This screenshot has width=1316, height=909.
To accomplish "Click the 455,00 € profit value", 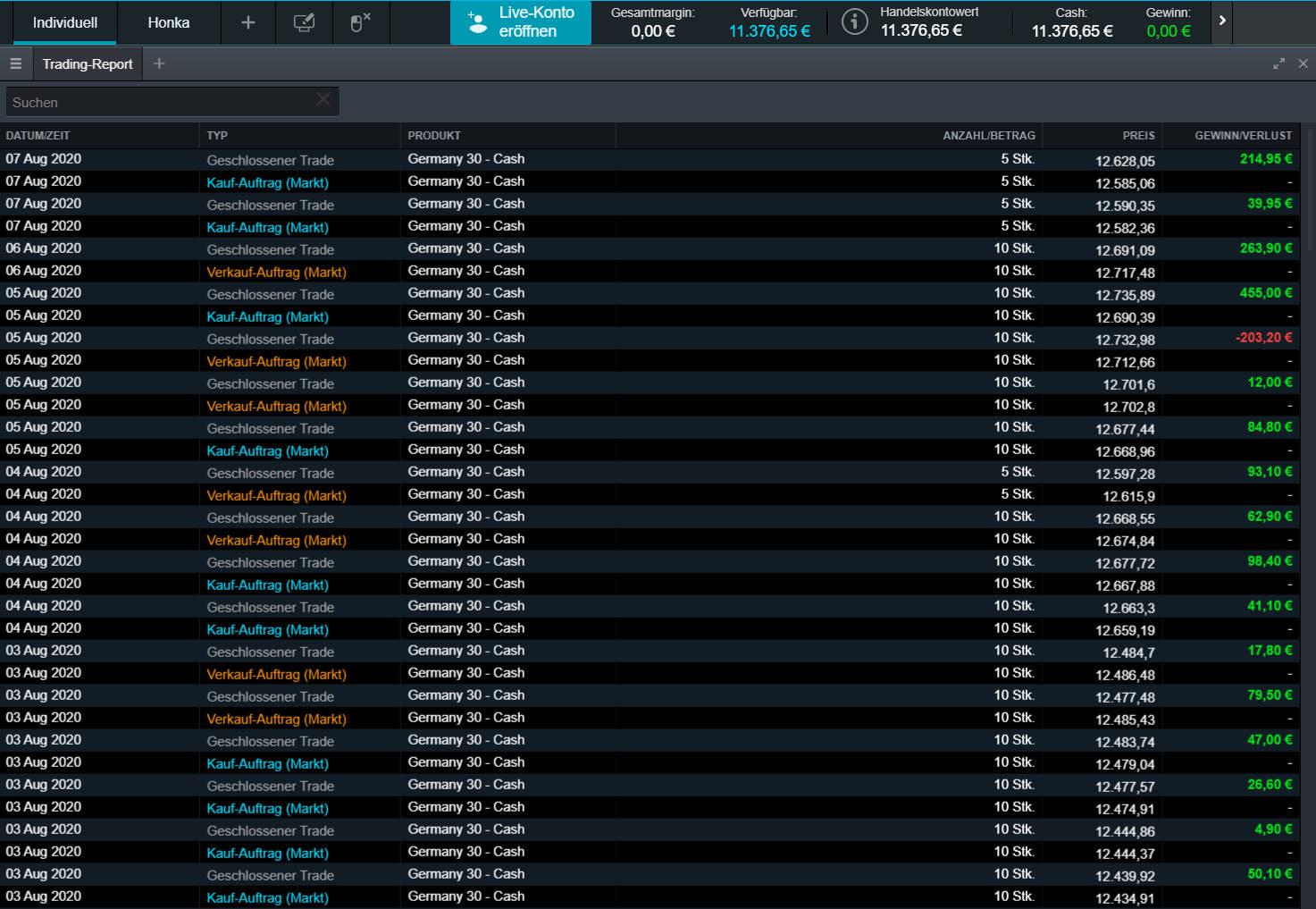I will click(x=1266, y=293).
